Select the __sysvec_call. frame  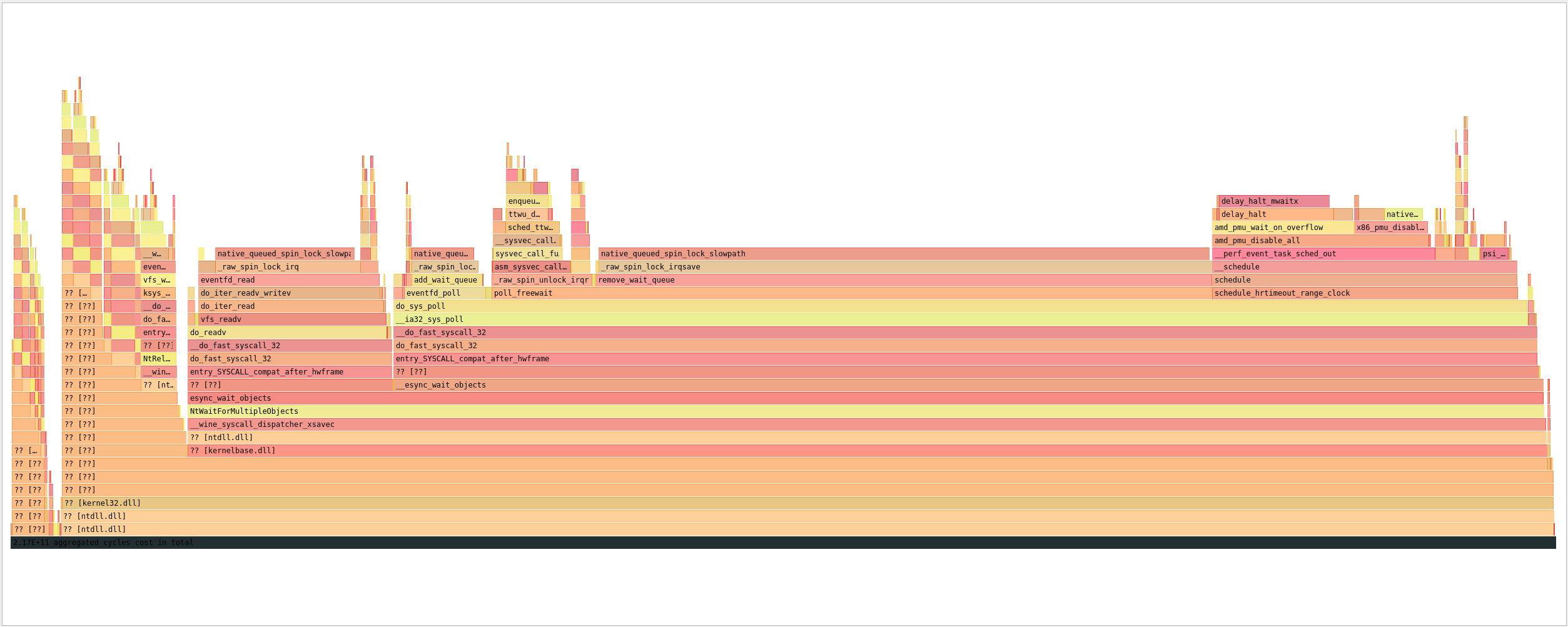coord(526,241)
